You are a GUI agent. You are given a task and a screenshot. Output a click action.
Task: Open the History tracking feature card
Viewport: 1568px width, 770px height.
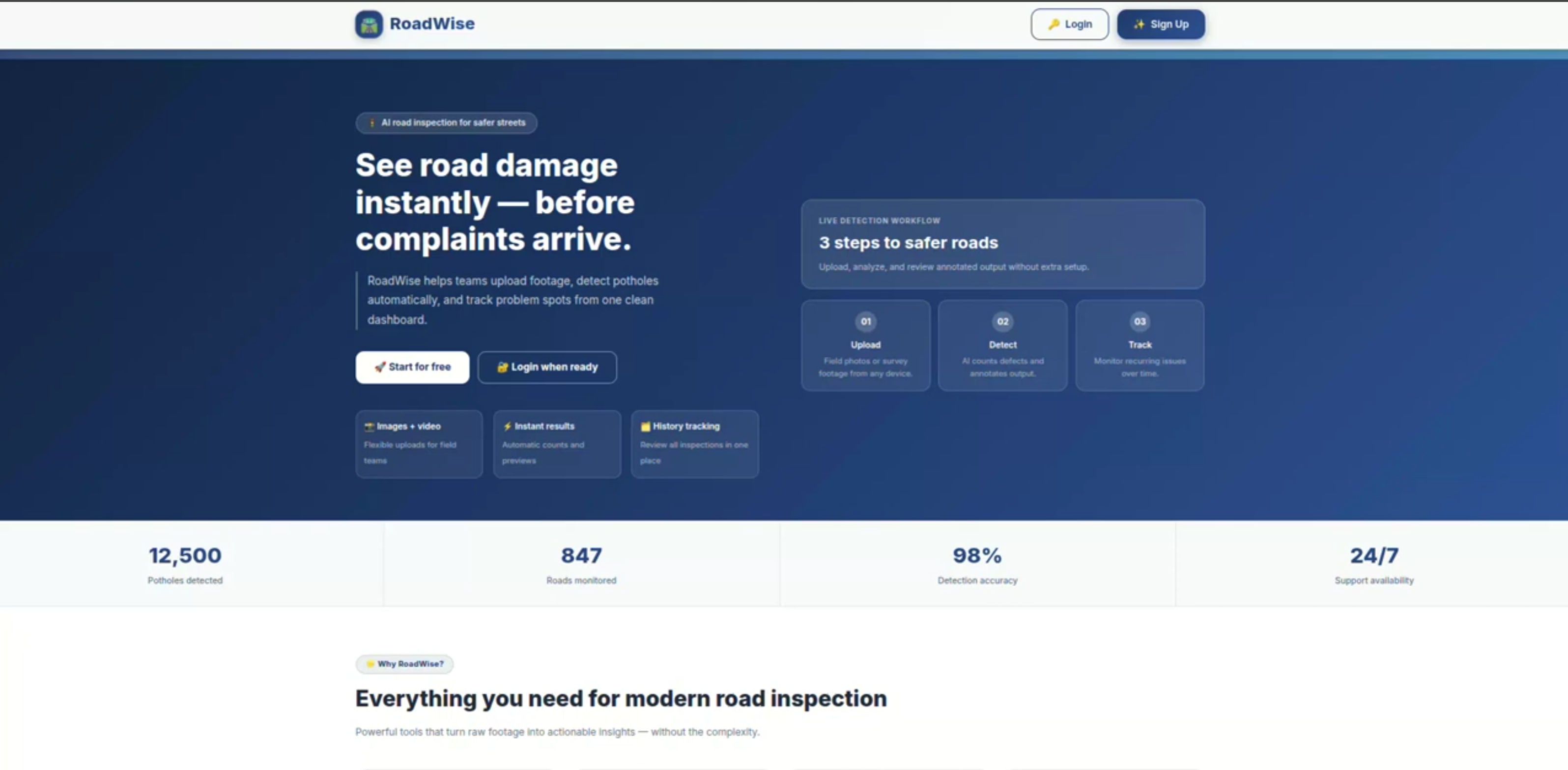(695, 444)
